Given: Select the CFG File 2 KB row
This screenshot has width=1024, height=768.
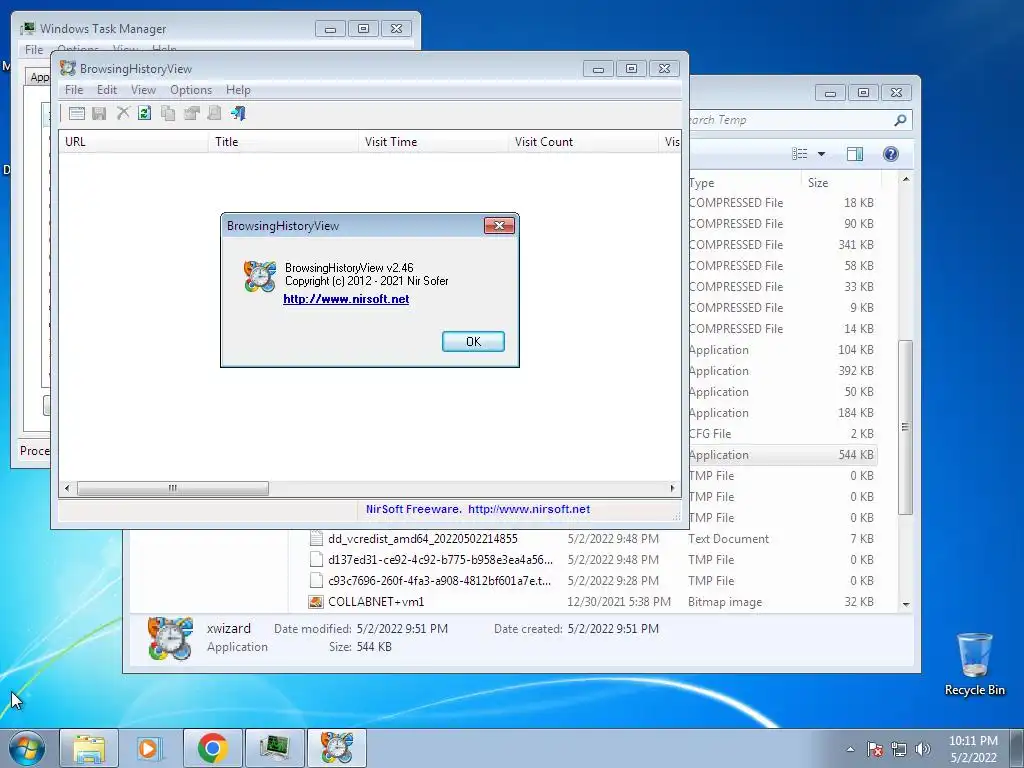Looking at the screenshot, I should (x=782, y=434).
